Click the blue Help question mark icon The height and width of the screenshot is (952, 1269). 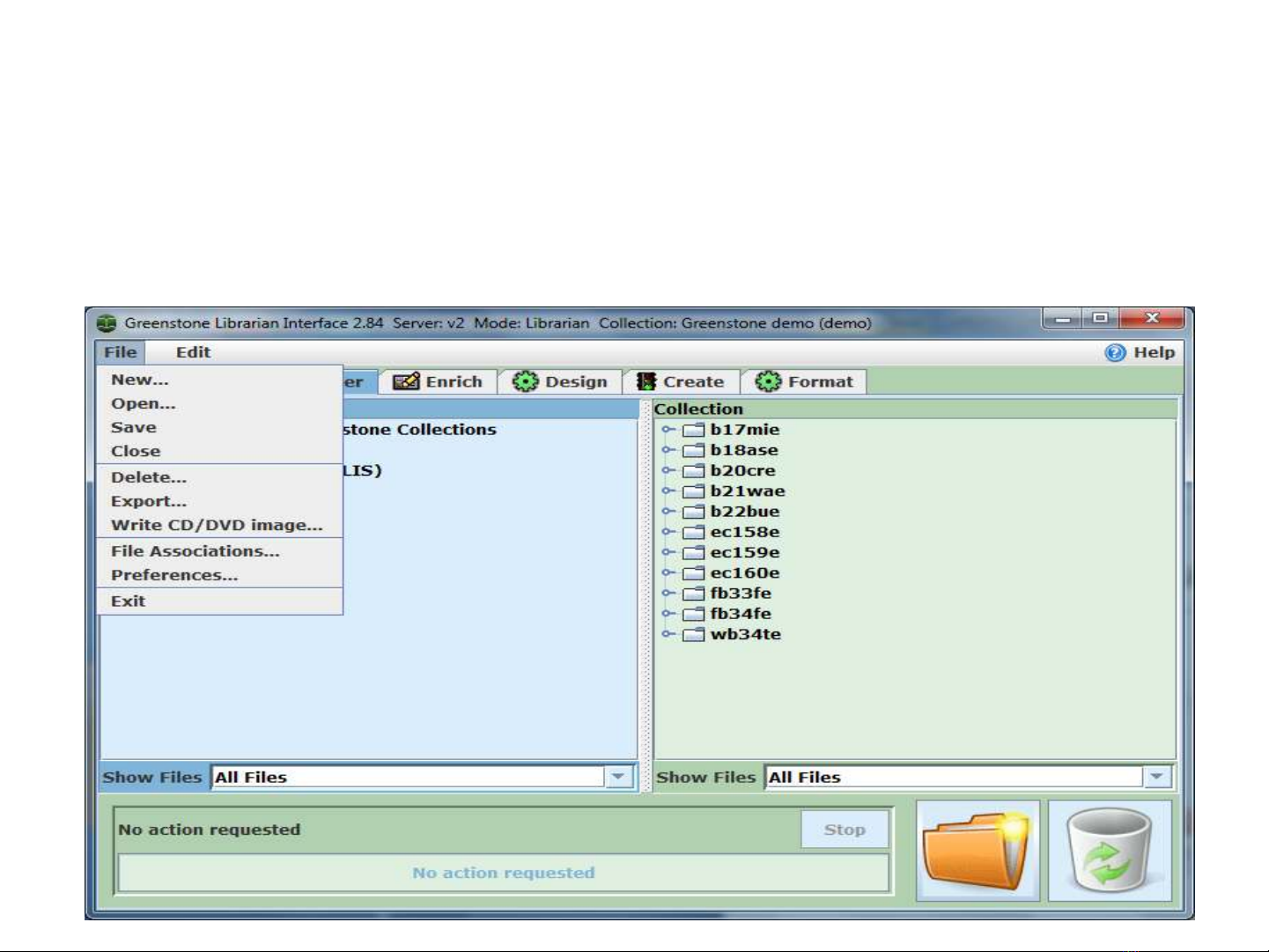(x=1115, y=352)
